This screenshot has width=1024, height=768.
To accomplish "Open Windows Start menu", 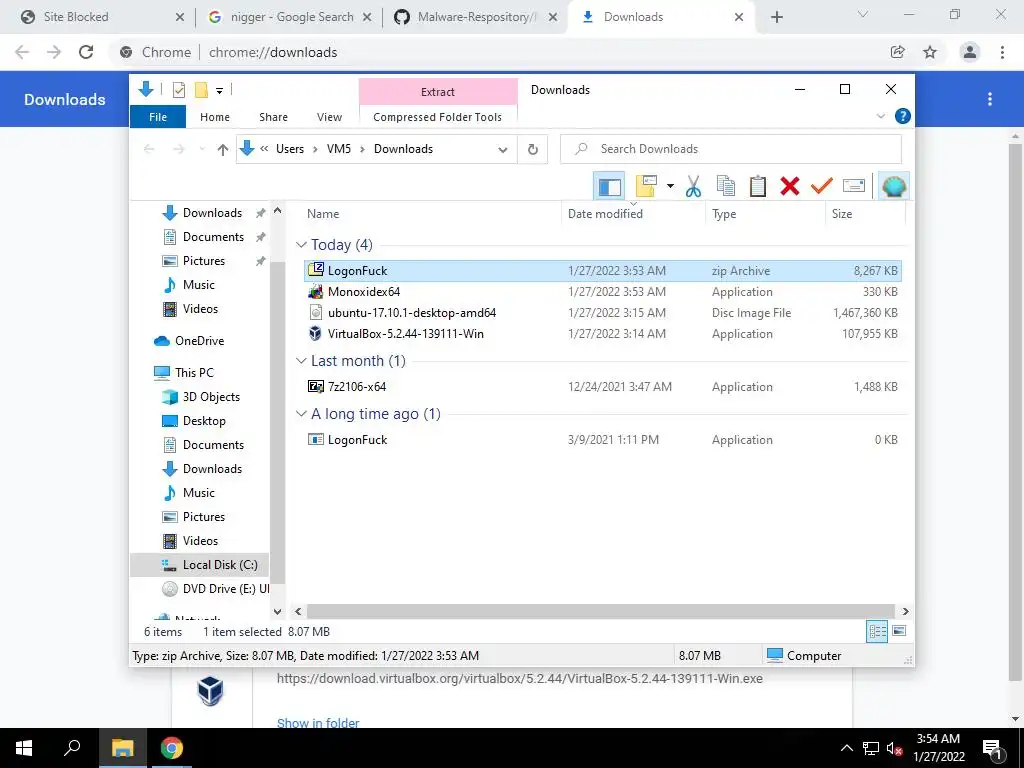I will point(24,748).
